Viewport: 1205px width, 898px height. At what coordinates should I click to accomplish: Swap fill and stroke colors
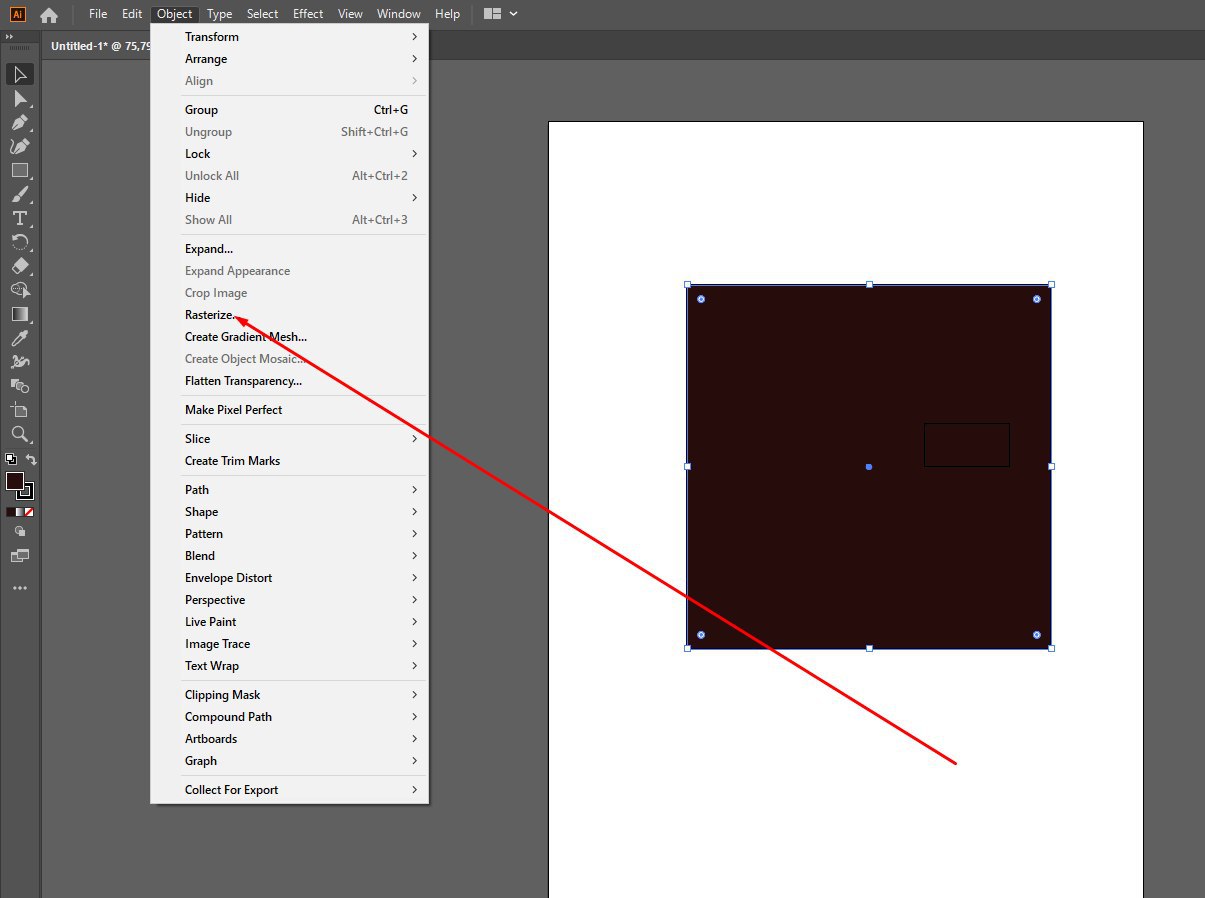pos(31,459)
